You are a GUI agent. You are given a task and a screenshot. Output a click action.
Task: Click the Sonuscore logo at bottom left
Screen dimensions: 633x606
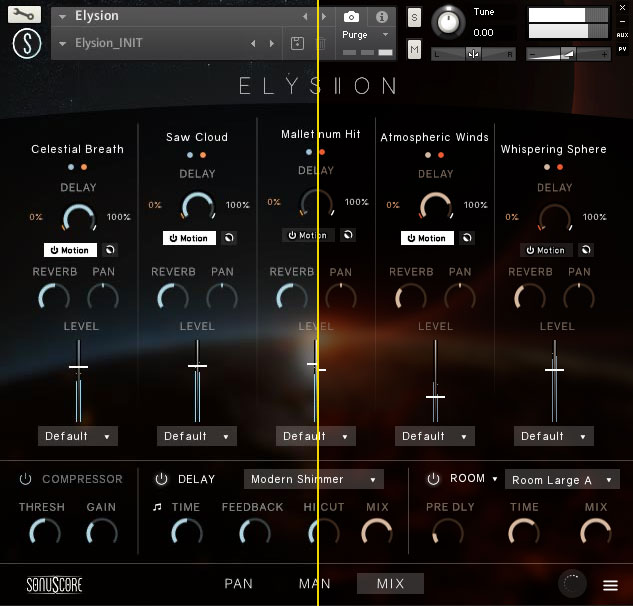pyautogui.click(x=54, y=584)
